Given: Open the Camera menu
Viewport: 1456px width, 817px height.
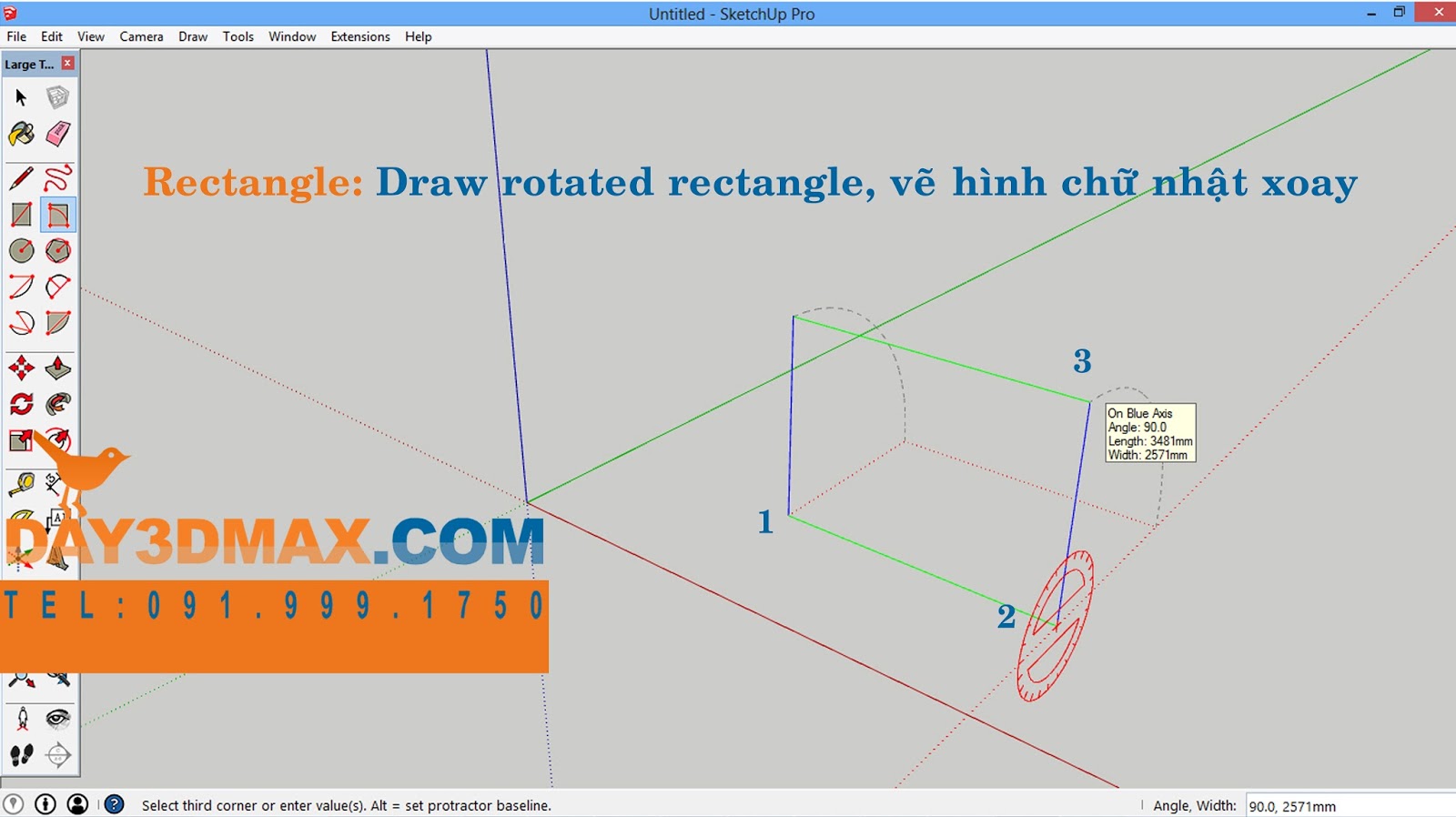Looking at the screenshot, I should click(x=141, y=36).
